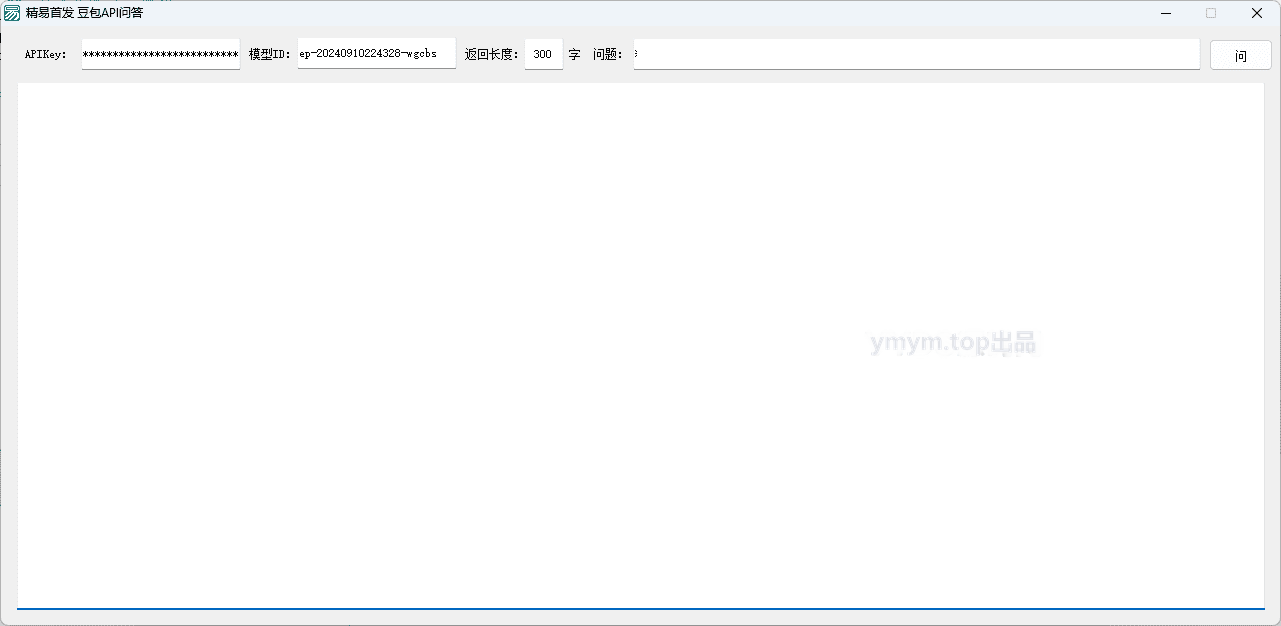Click the greyed-out maximize button

[1211, 13]
